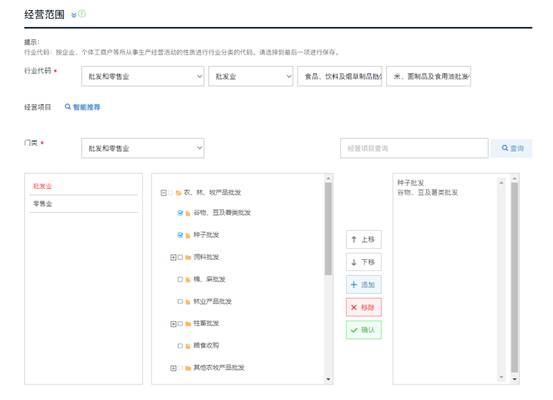Screen dimensions: 553x400
Task: Click the plus 添加 button
Action: tap(364, 285)
